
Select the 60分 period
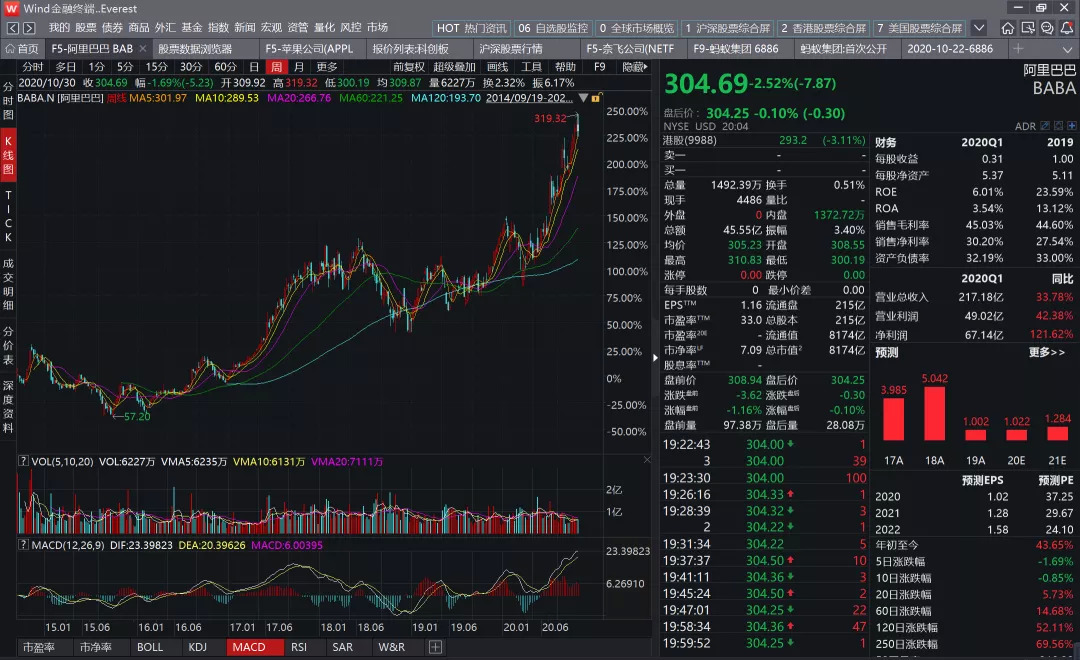[225, 67]
